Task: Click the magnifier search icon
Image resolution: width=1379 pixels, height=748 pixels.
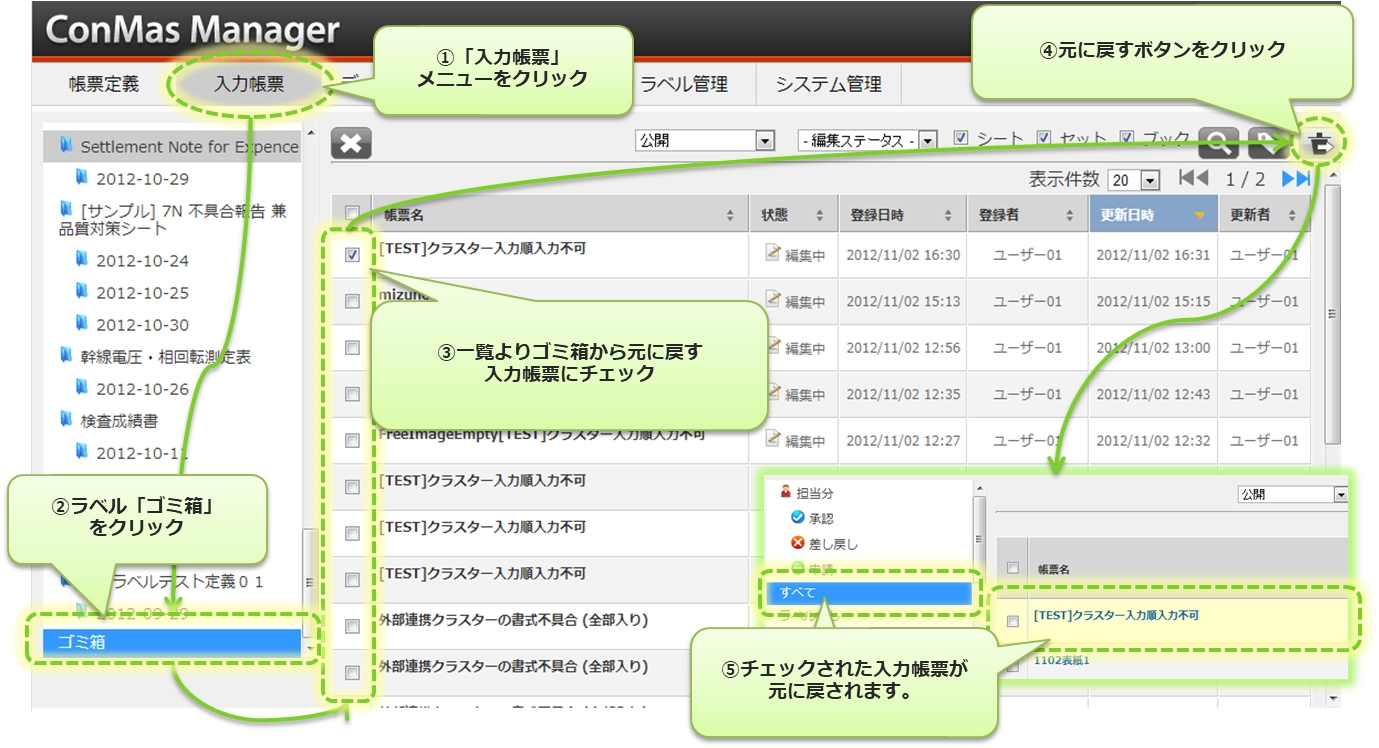Action: (x=1218, y=144)
